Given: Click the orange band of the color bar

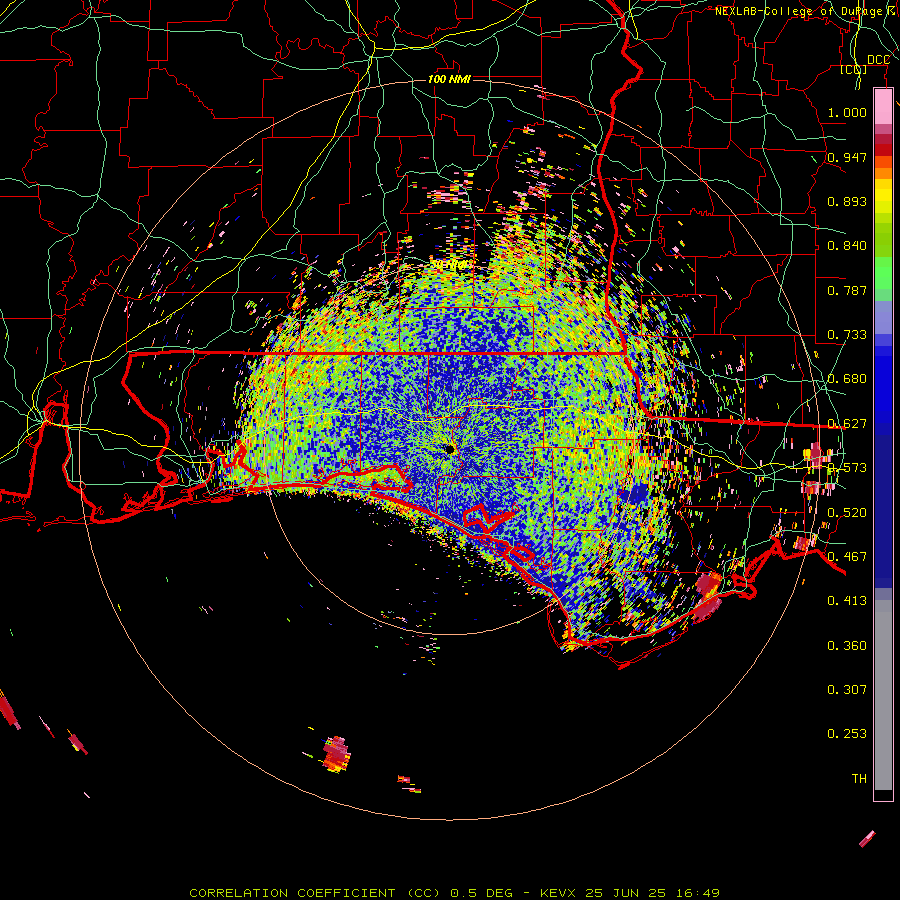Looking at the screenshot, I should point(883,172).
